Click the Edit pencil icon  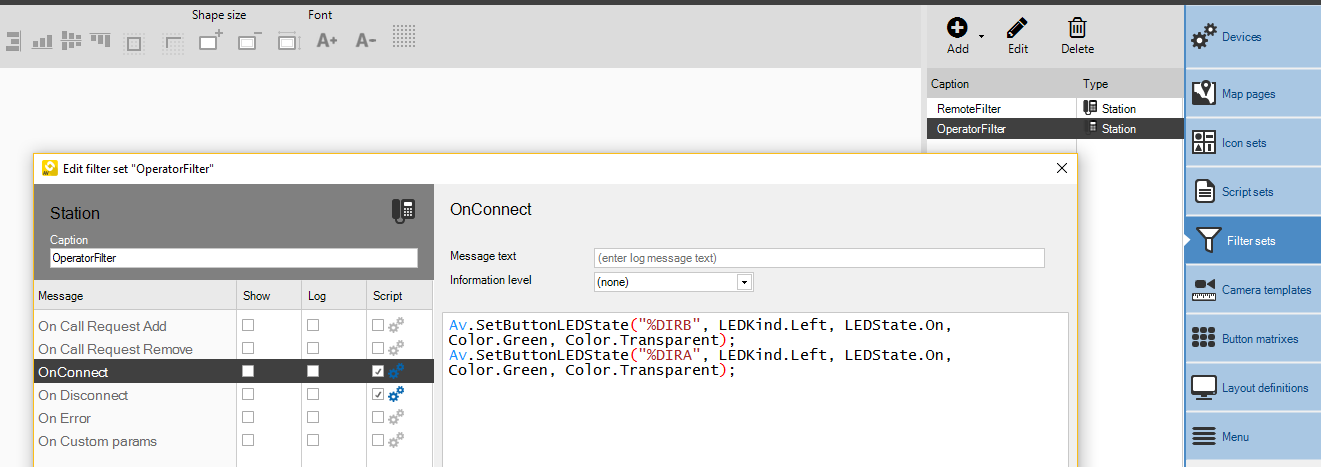tap(1017, 28)
